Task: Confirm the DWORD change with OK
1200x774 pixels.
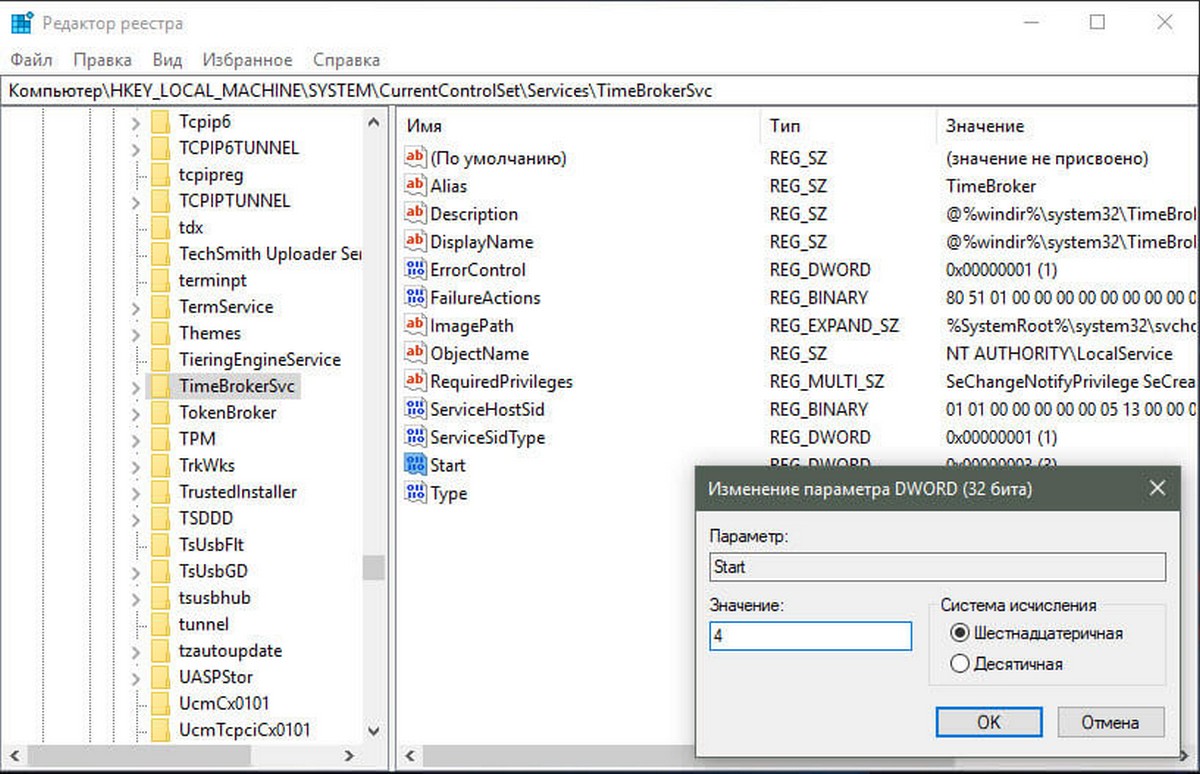Action: pyautogui.click(x=989, y=721)
